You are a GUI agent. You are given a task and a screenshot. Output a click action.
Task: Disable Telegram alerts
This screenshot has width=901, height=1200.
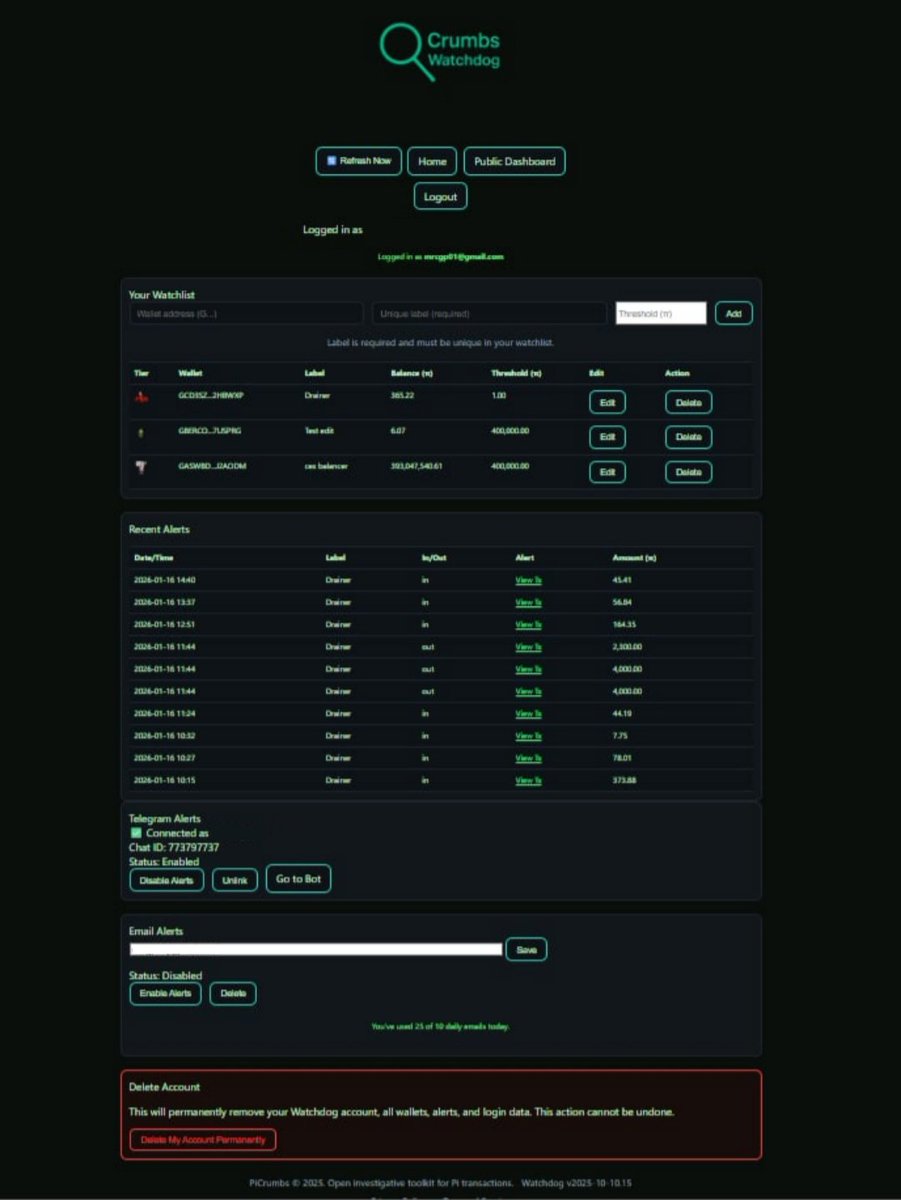point(167,880)
